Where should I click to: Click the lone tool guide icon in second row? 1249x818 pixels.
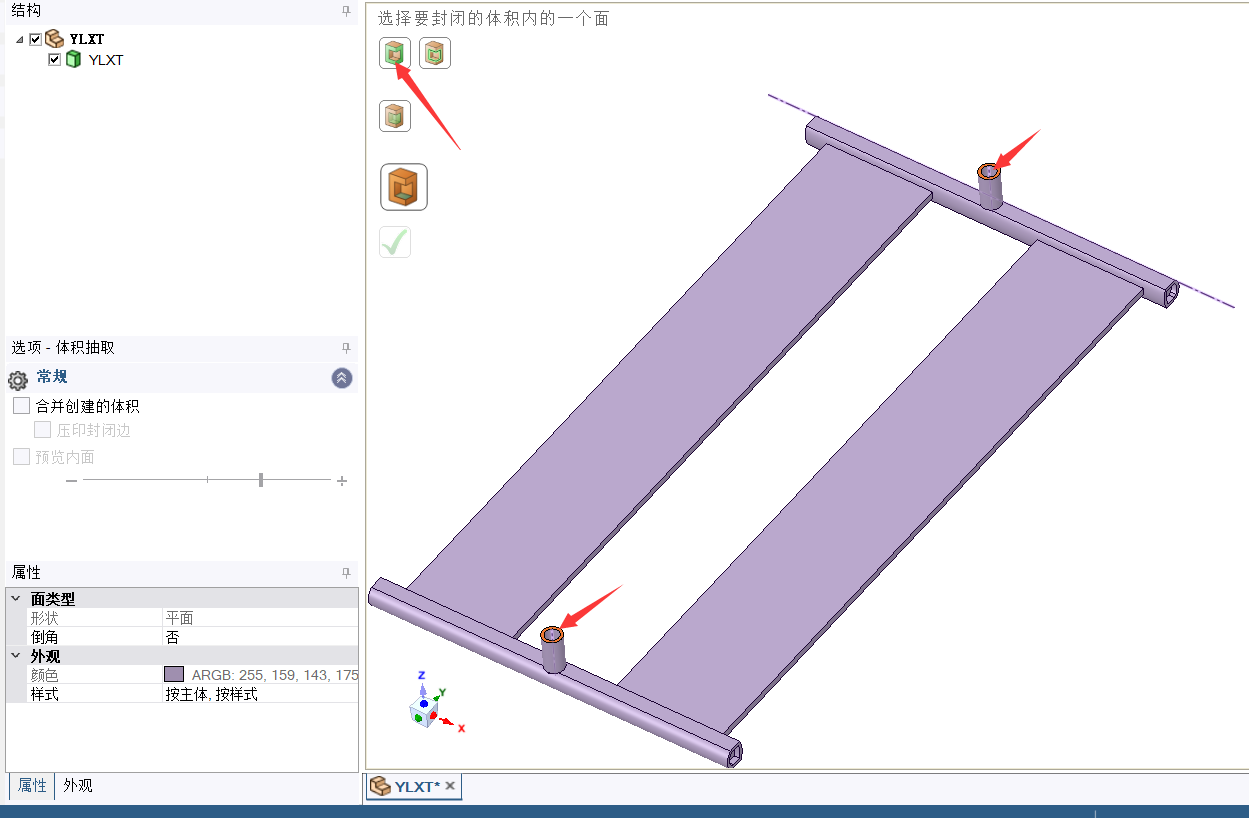(395, 116)
